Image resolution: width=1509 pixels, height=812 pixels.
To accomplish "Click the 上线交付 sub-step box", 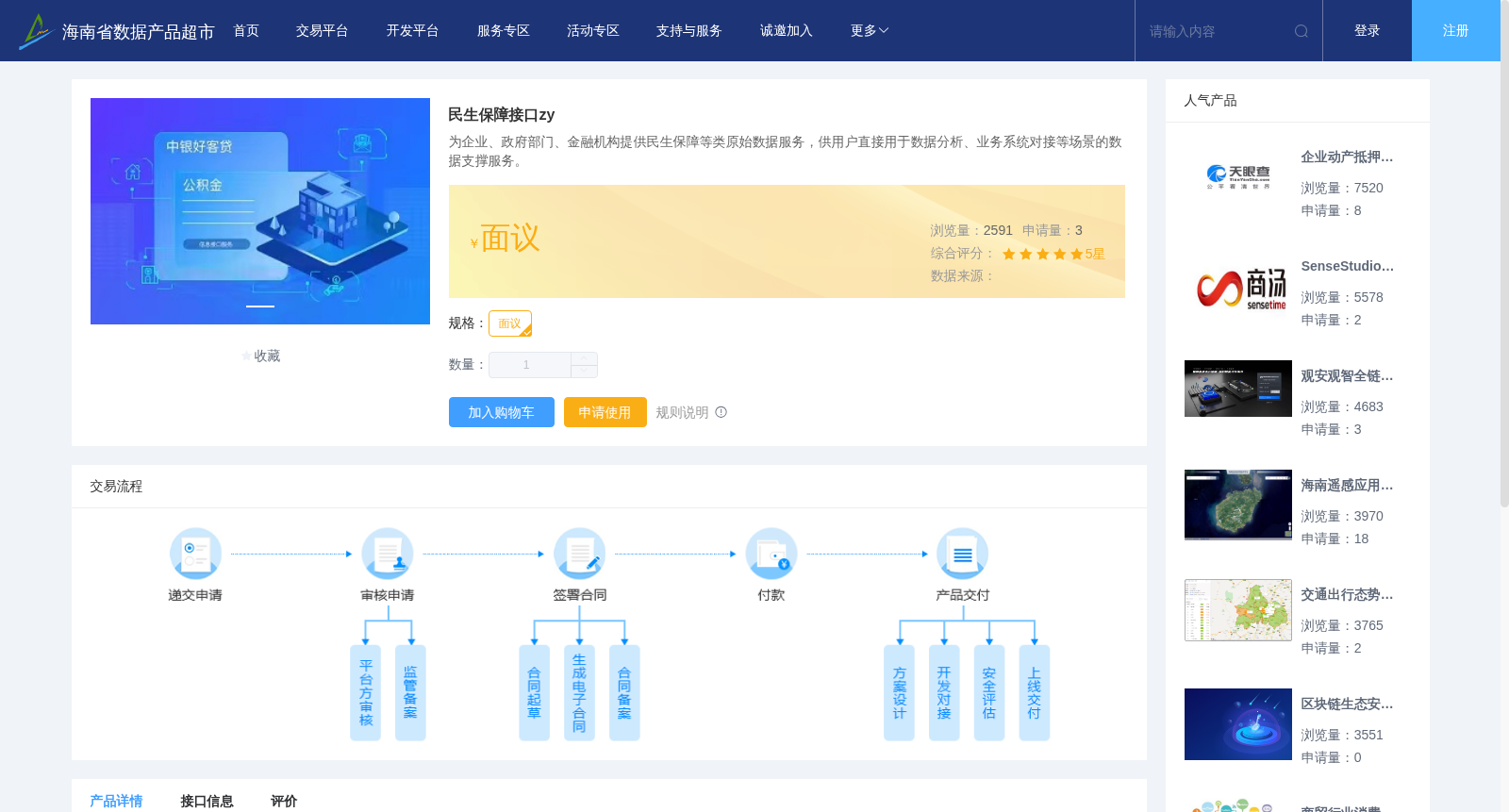I will click(1035, 693).
